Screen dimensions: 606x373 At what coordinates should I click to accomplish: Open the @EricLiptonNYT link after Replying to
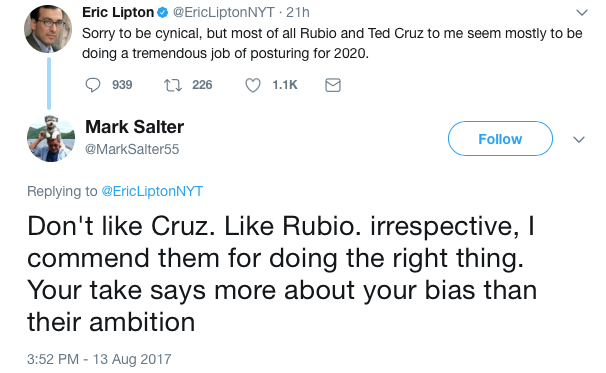click(x=152, y=191)
